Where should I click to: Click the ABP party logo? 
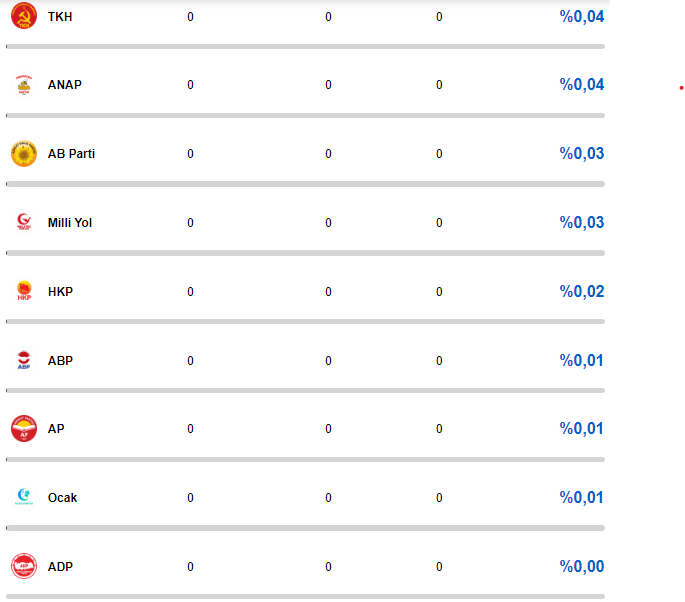(24, 360)
